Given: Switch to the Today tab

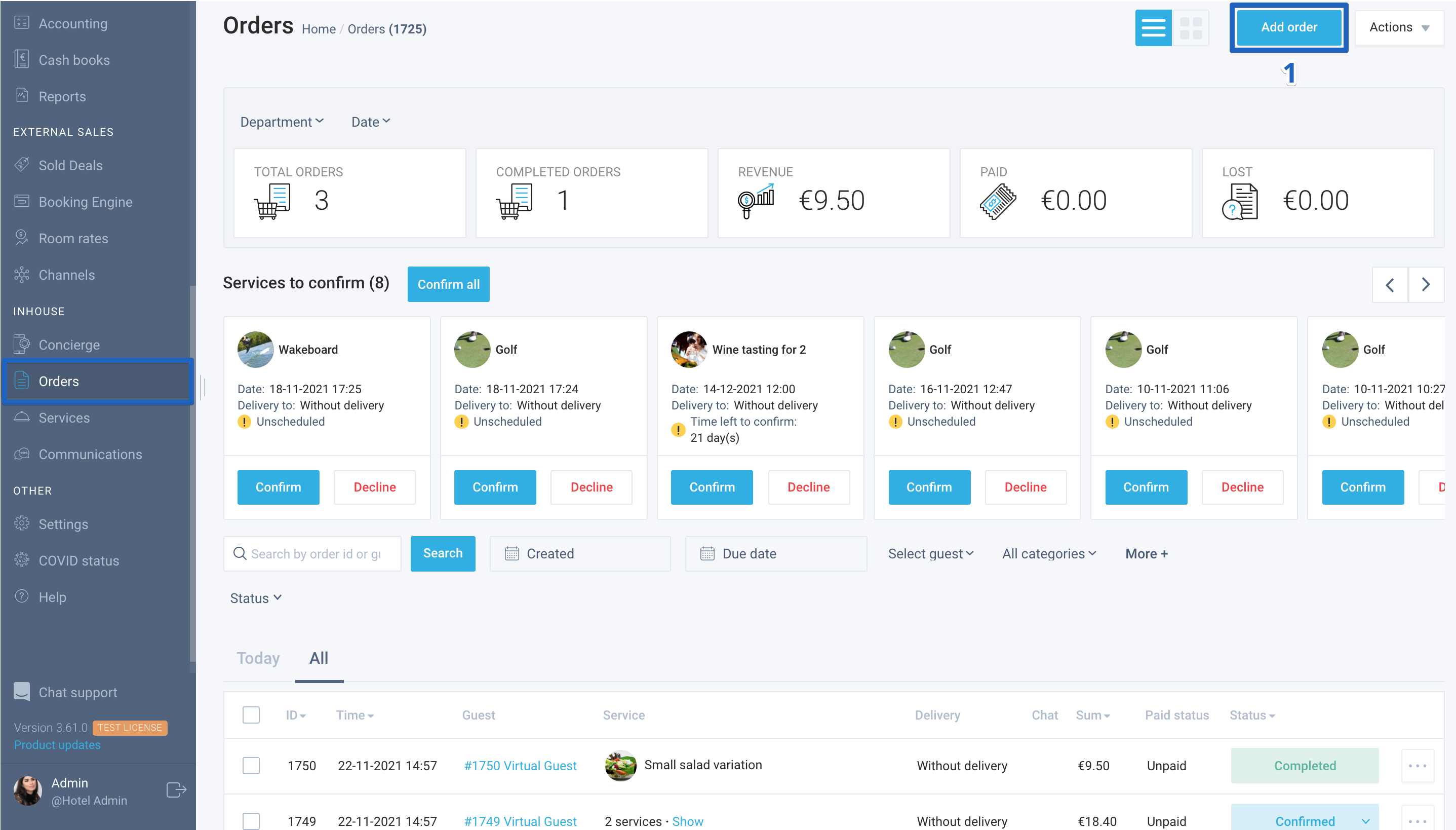Looking at the screenshot, I should pyautogui.click(x=258, y=658).
